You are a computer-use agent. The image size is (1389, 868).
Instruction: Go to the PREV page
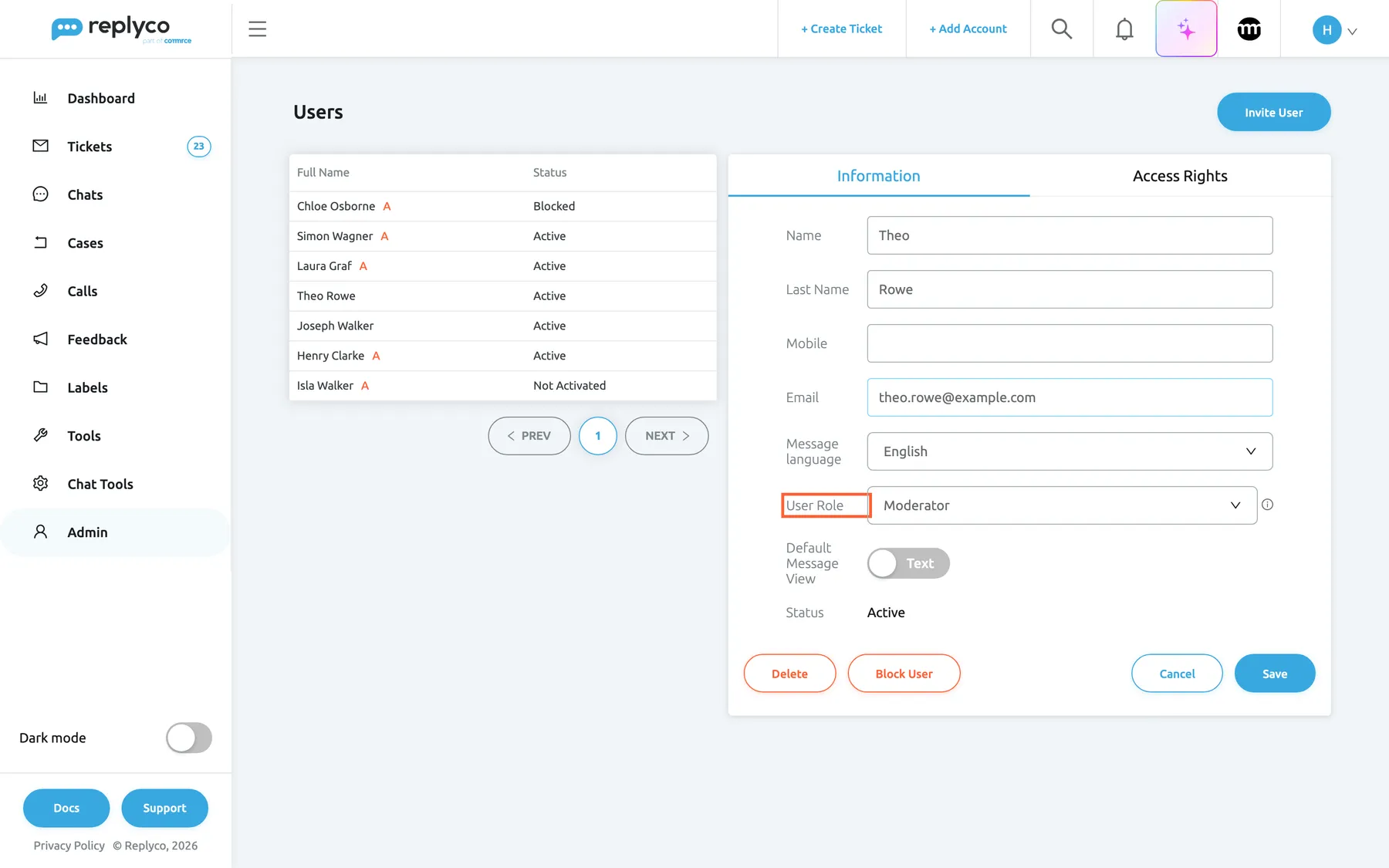tap(529, 436)
